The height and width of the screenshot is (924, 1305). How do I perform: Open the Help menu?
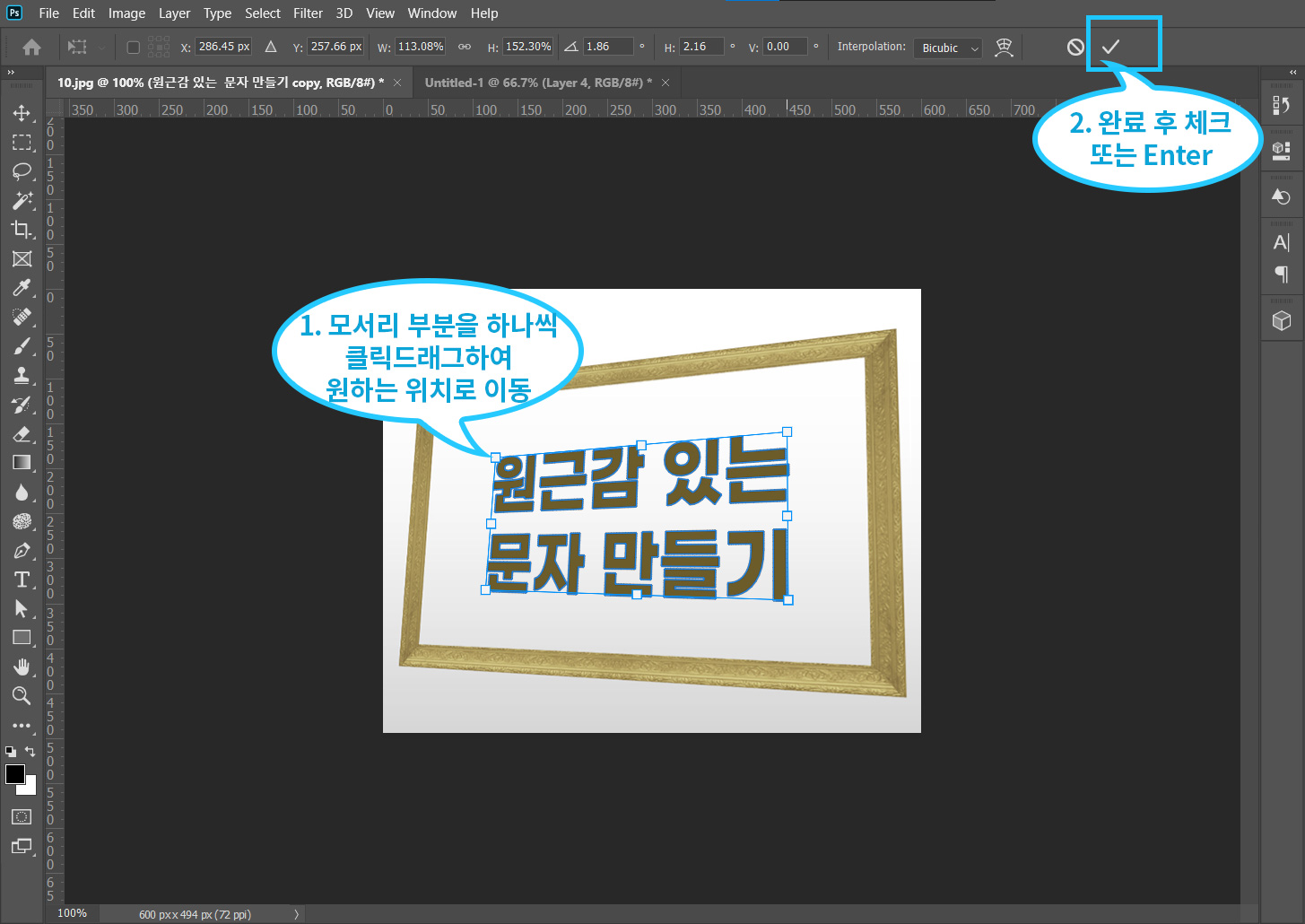point(484,13)
